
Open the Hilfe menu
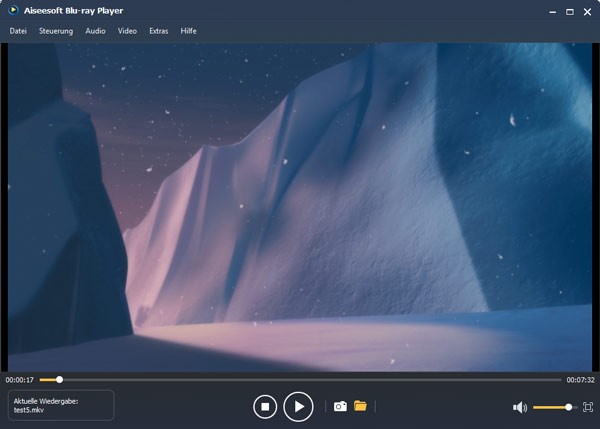point(188,31)
